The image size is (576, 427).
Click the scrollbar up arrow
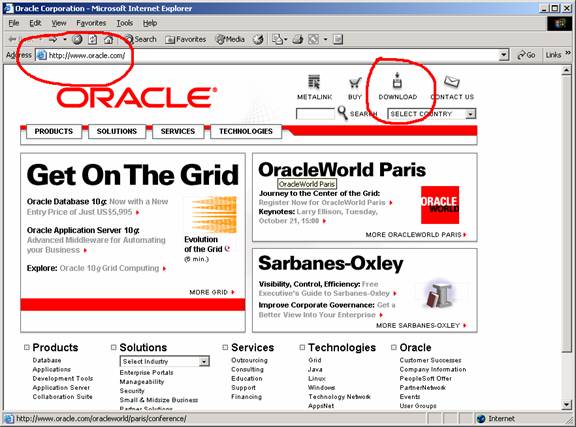click(x=567, y=70)
